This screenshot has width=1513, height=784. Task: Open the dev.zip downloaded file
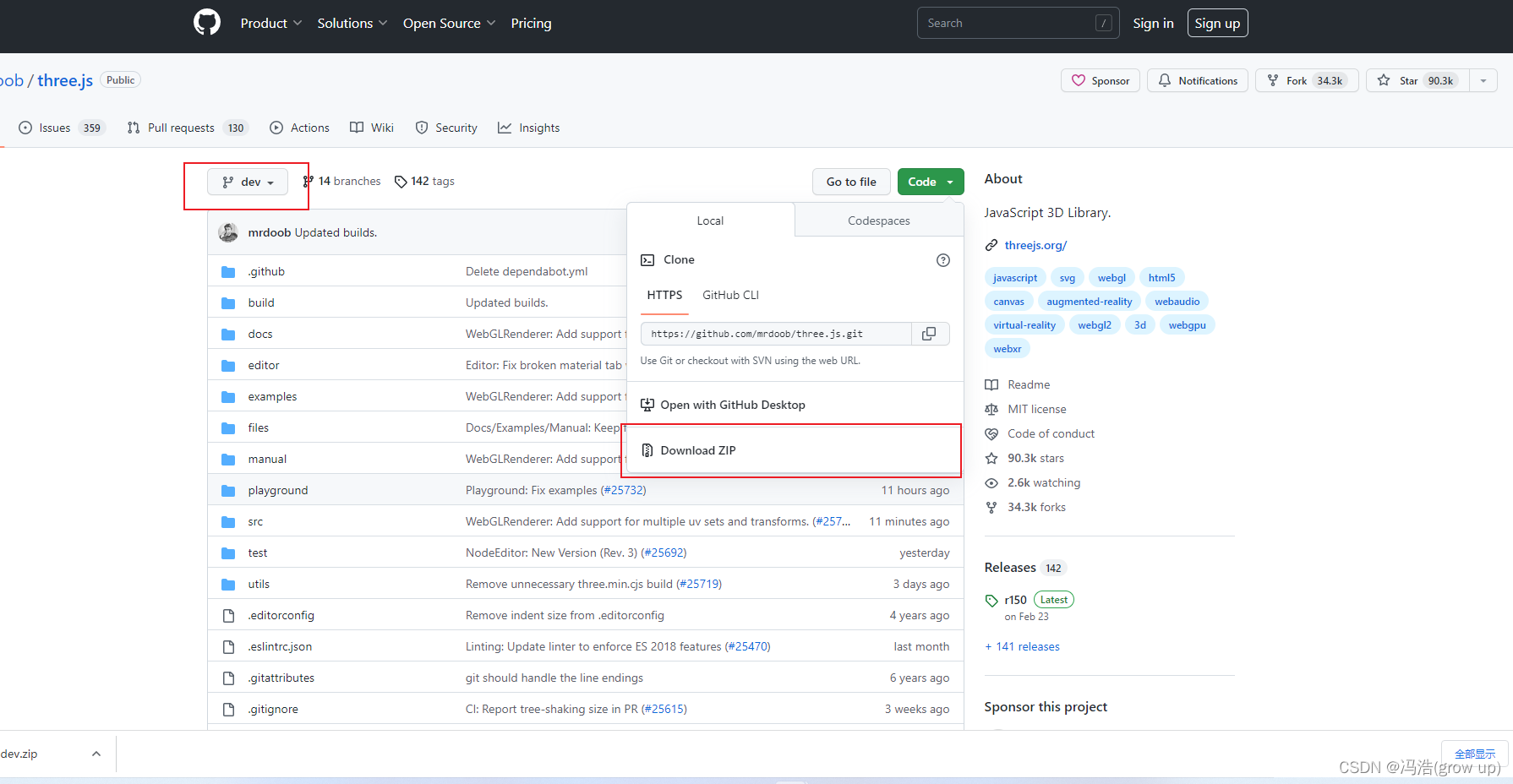point(19,754)
